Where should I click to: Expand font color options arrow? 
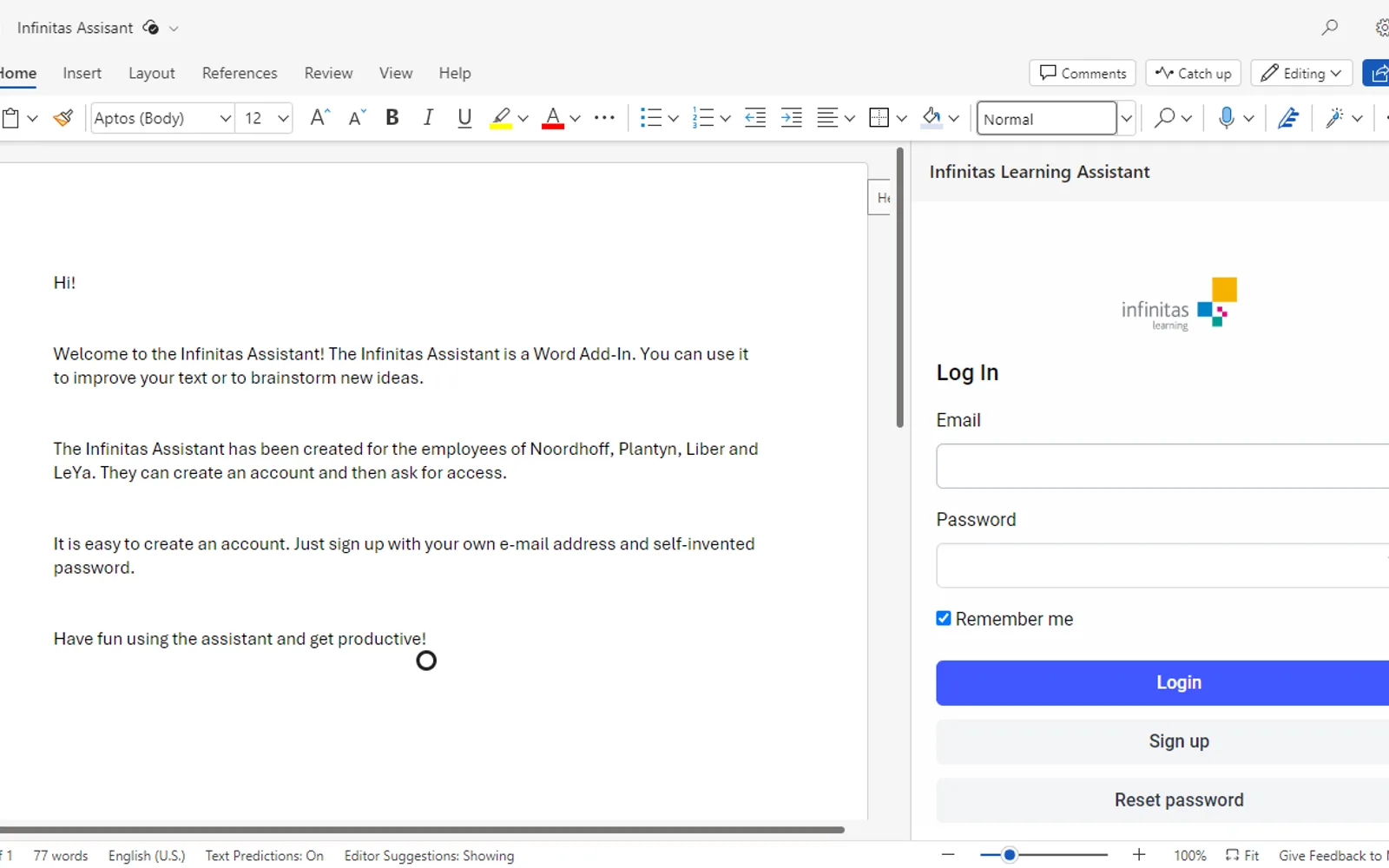pyautogui.click(x=575, y=119)
